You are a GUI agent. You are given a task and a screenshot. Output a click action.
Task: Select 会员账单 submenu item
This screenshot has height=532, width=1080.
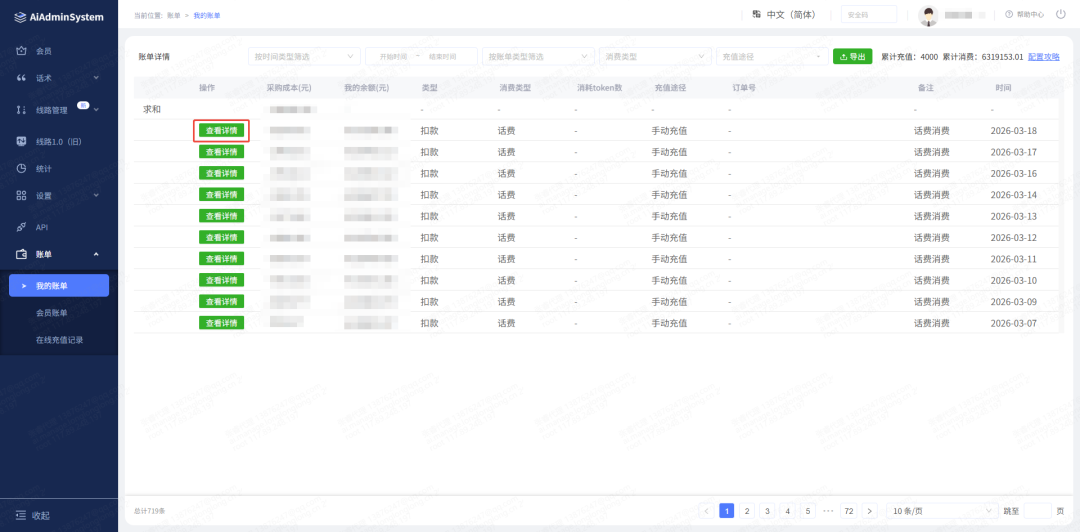52,313
